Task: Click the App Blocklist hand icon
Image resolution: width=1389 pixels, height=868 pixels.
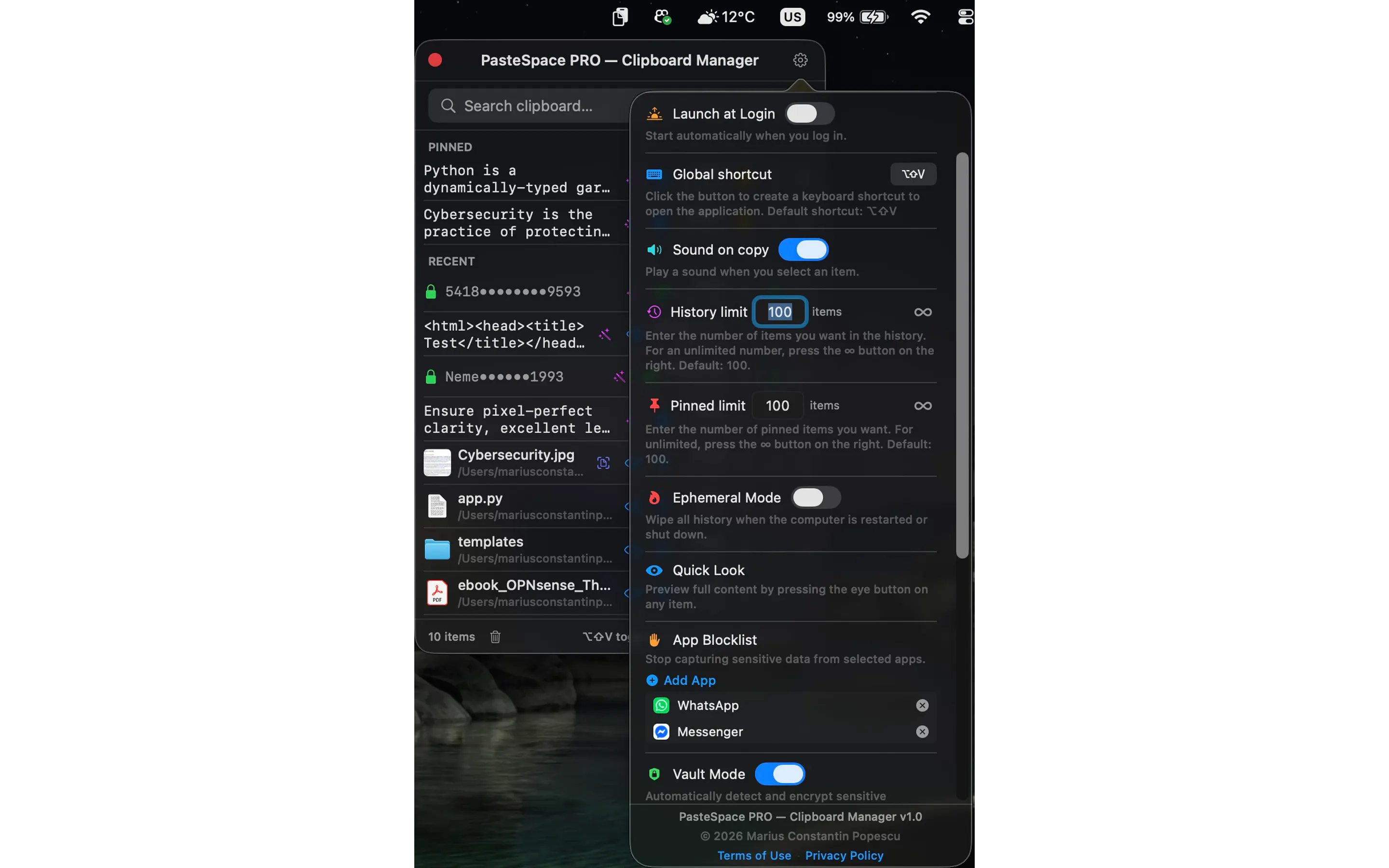Action: 654,639
